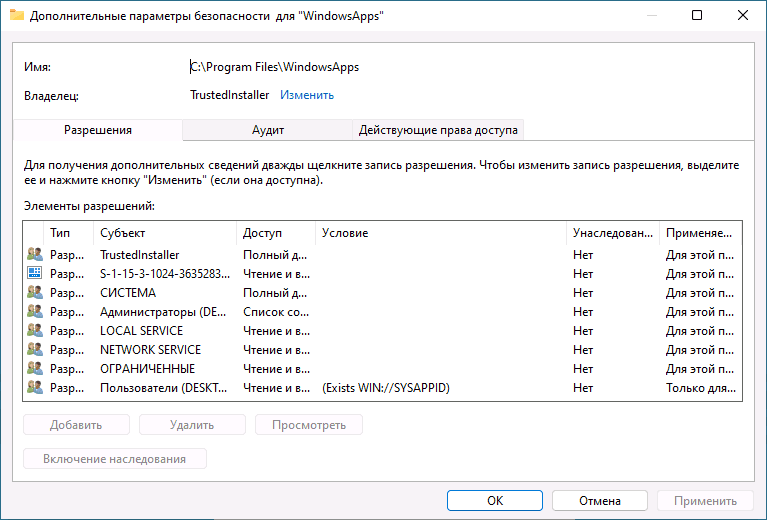Select the LOCAL SERVICE subject entry
The width and height of the screenshot is (767, 520).
(141, 331)
